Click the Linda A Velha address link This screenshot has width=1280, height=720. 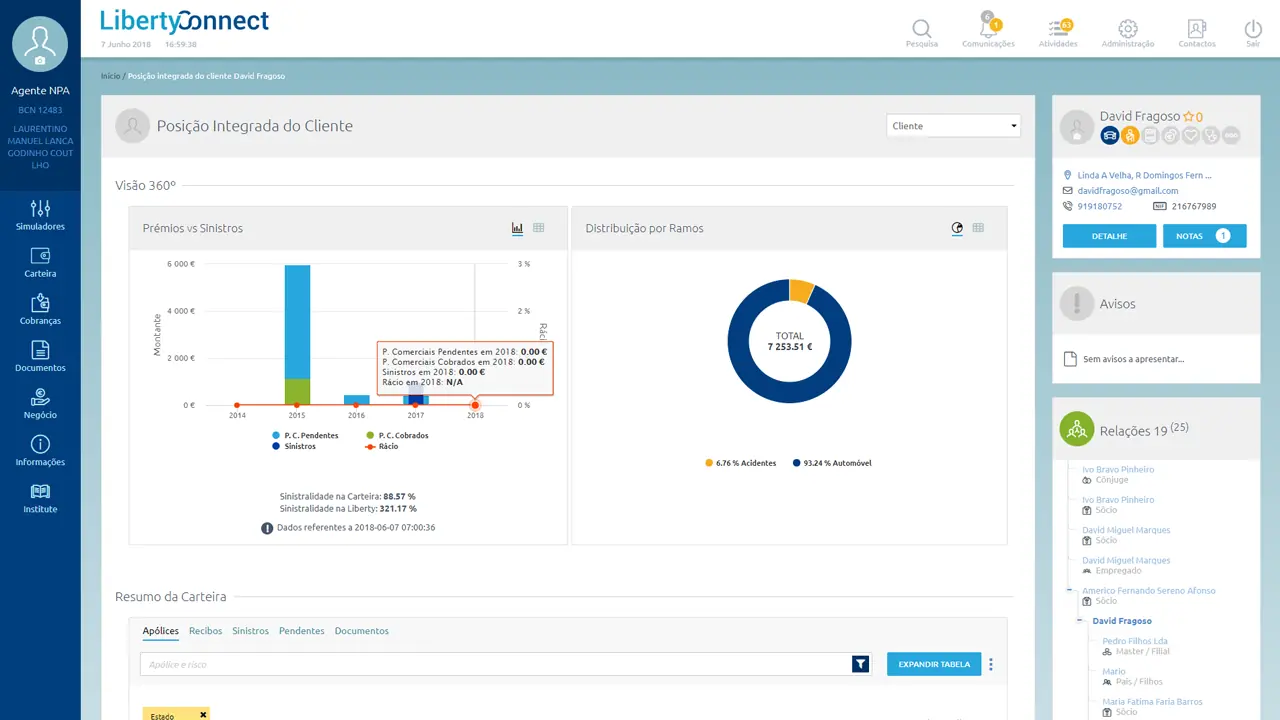coord(1144,175)
